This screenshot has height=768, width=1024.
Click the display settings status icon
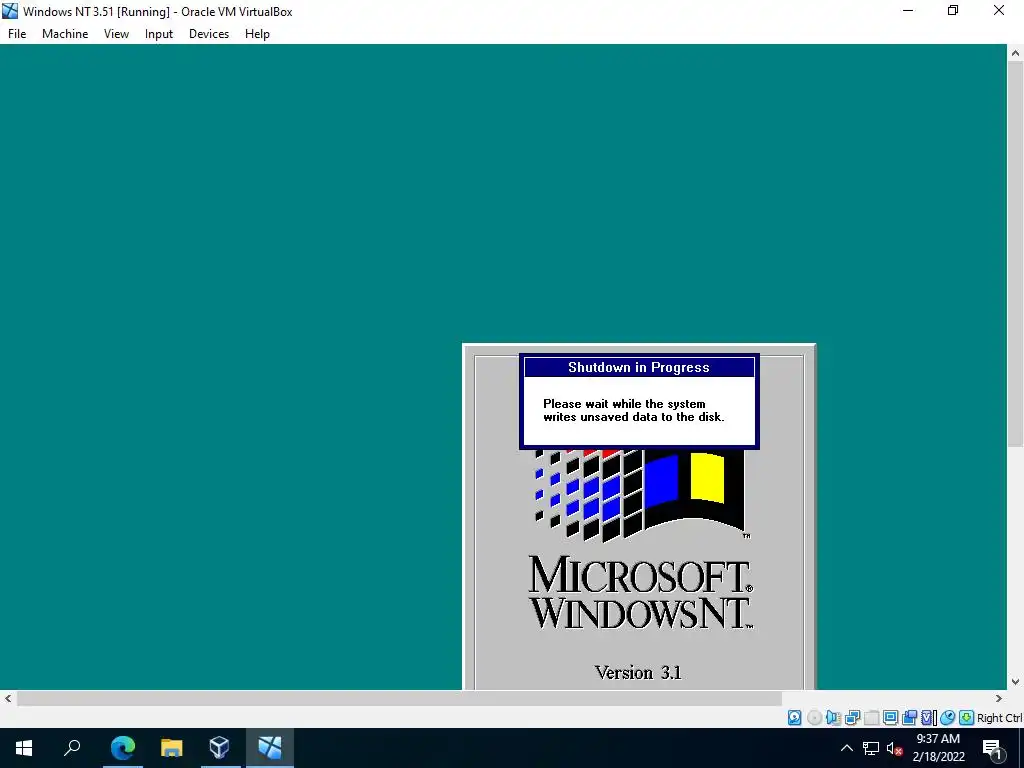pos(890,718)
